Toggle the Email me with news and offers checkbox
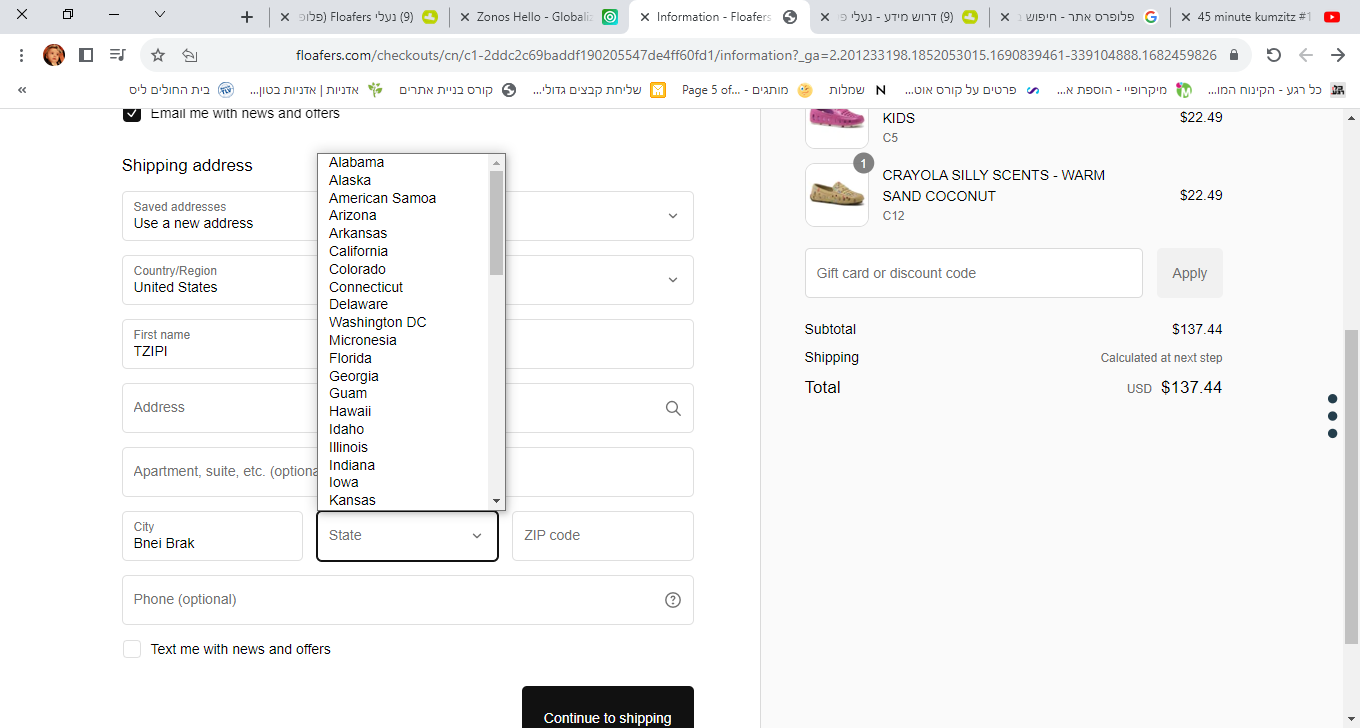This screenshot has width=1360, height=728. coord(132,113)
